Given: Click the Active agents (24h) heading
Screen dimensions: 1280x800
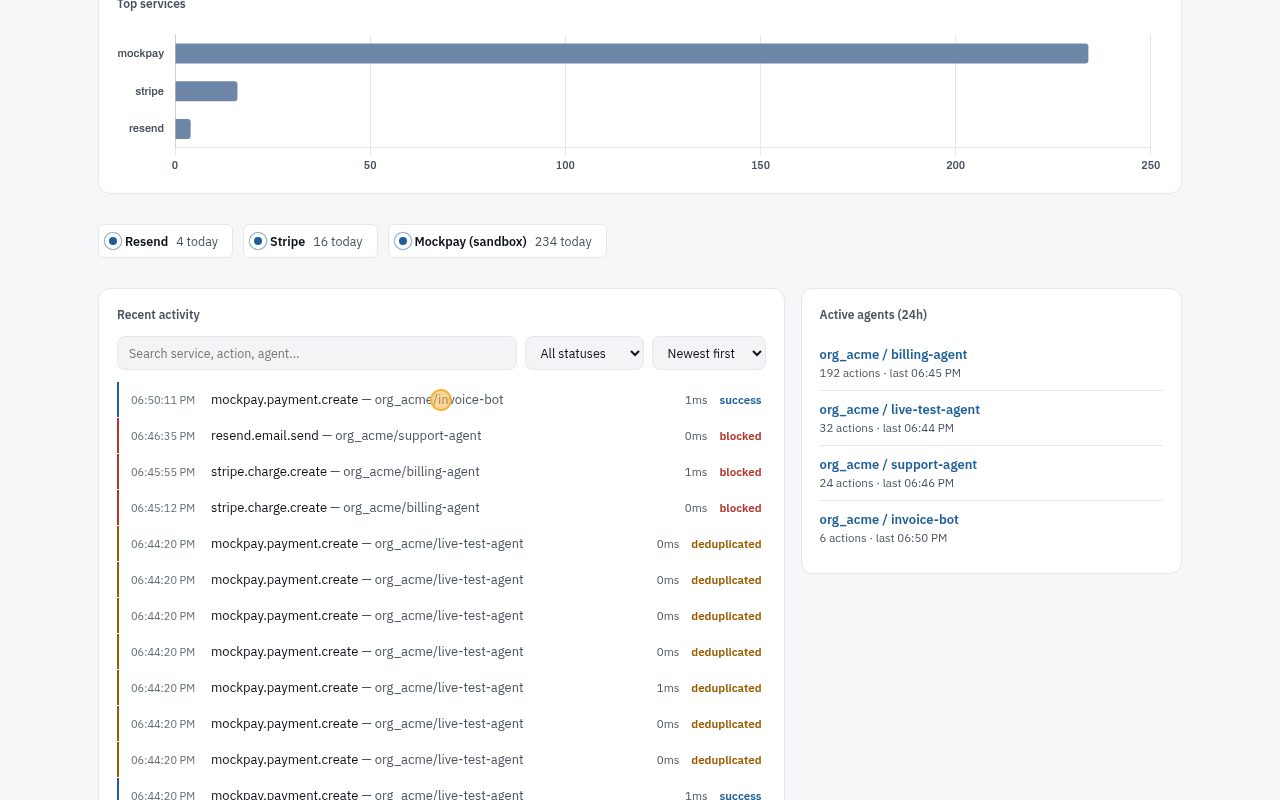Looking at the screenshot, I should pyautogui.click(x=873, y=315).
